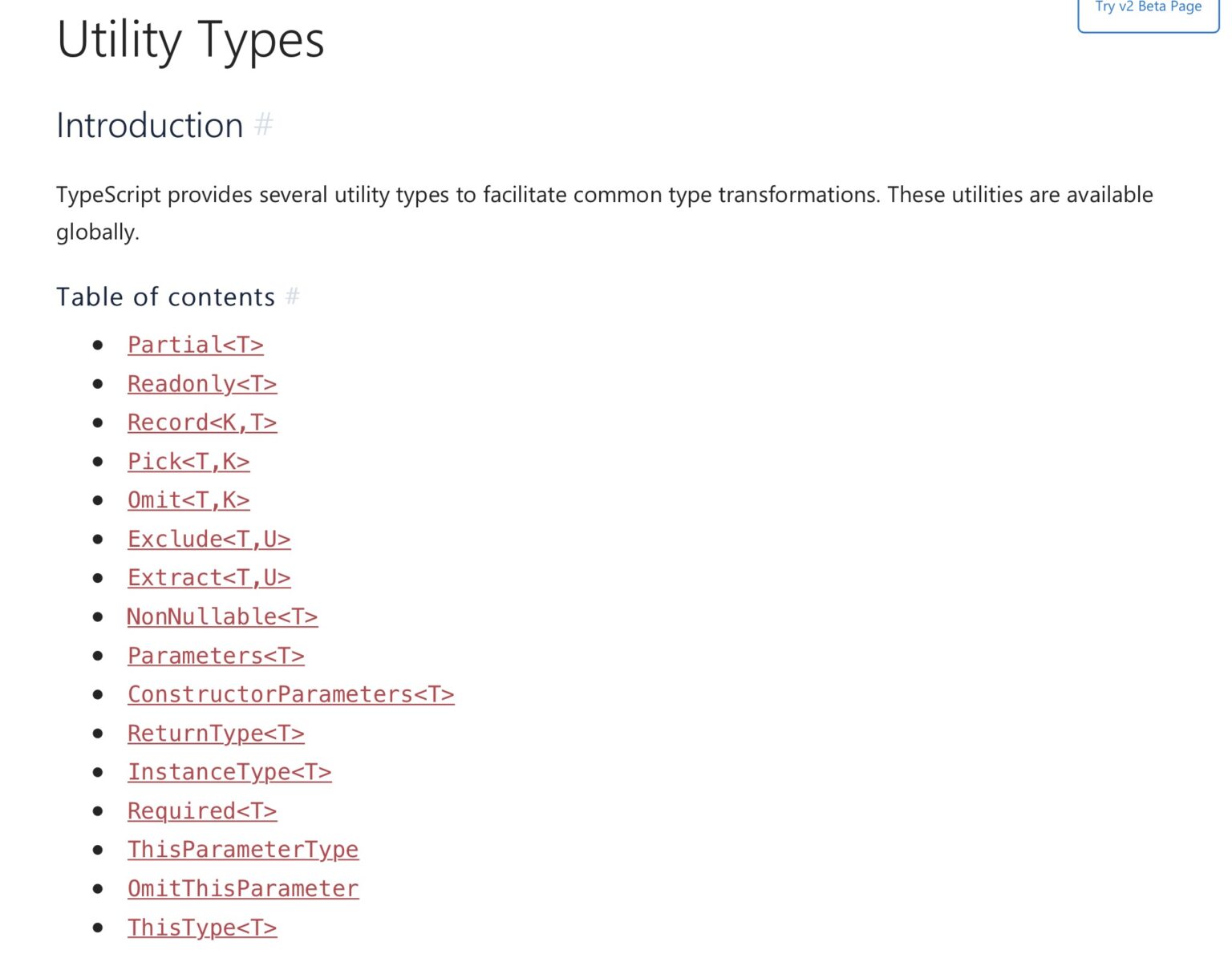Viewport: 1232px width, 954px height.
Task: Open the Extract<T,U> link
Action: tap(209, 577)
